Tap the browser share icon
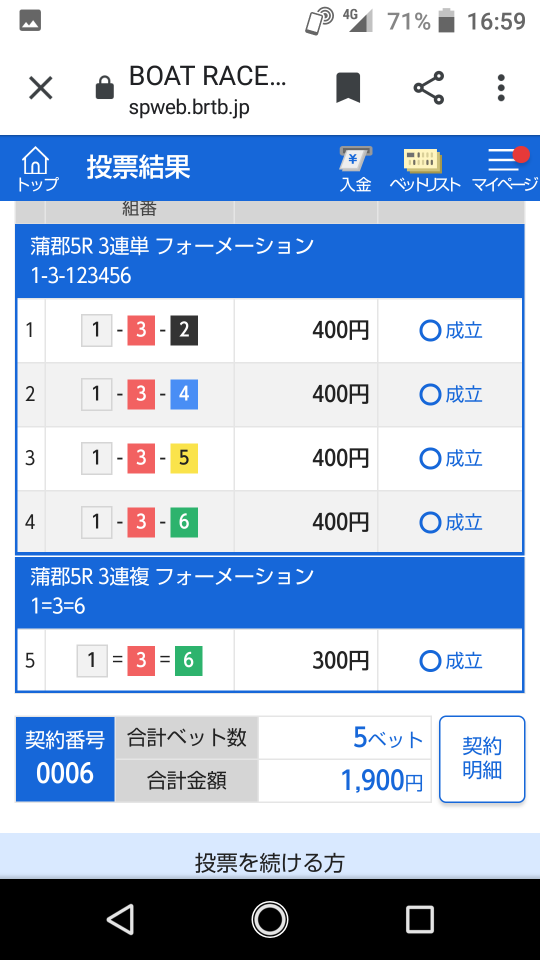This screenshot has width=540, height=960. [429, 88]
